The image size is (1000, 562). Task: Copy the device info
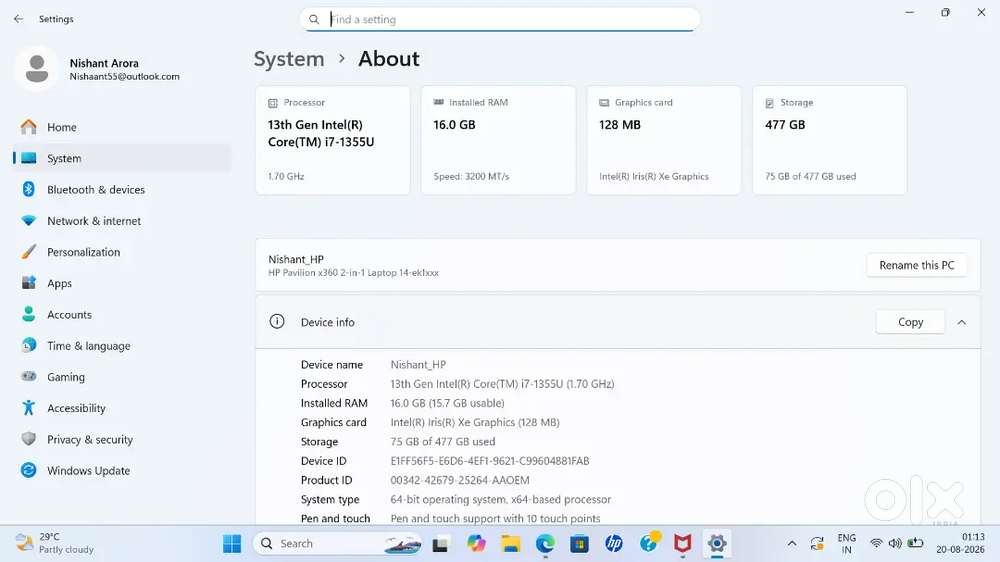(x=910, y=322)
